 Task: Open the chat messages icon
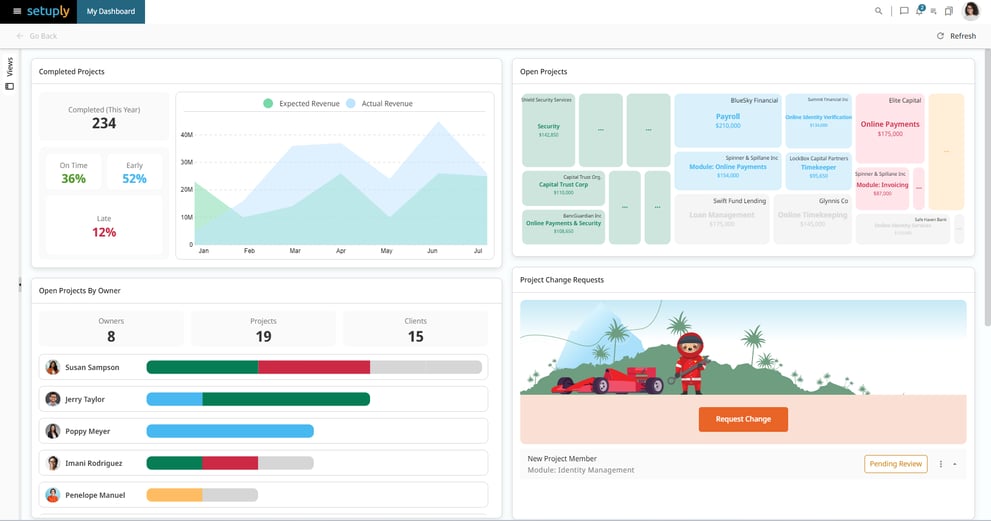(904, 11)
